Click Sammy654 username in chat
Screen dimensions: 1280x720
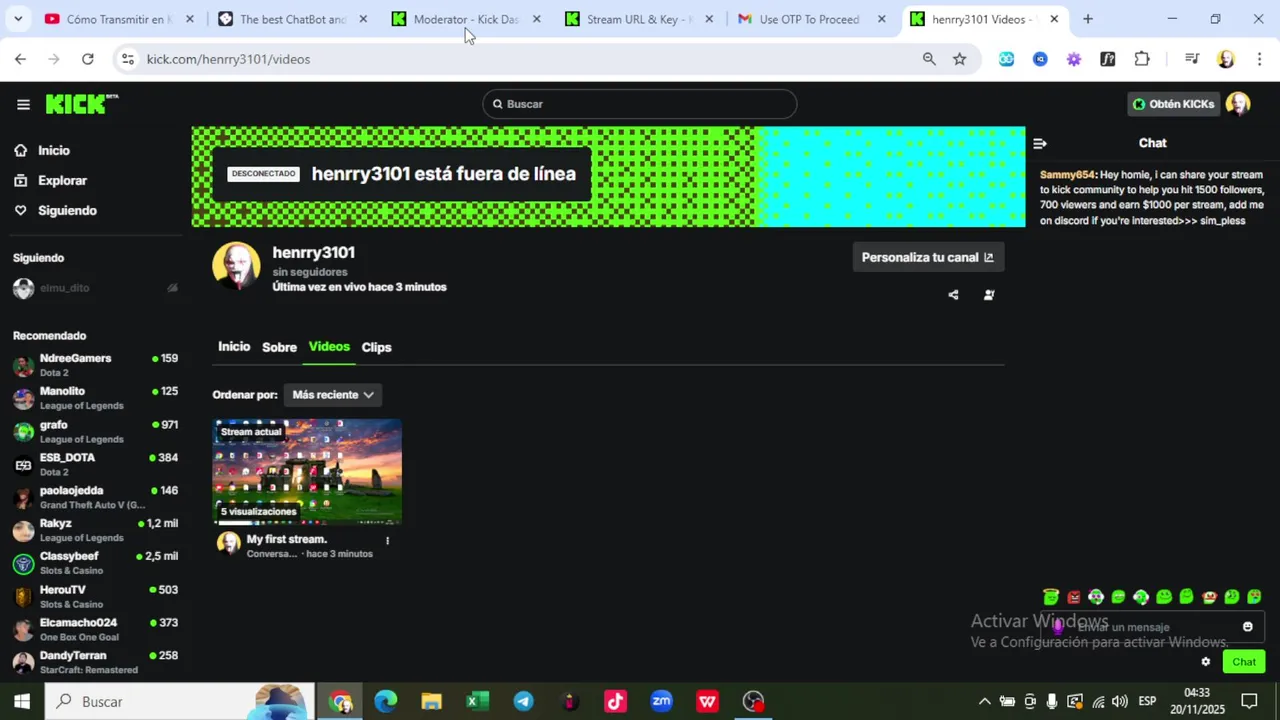1068,175
